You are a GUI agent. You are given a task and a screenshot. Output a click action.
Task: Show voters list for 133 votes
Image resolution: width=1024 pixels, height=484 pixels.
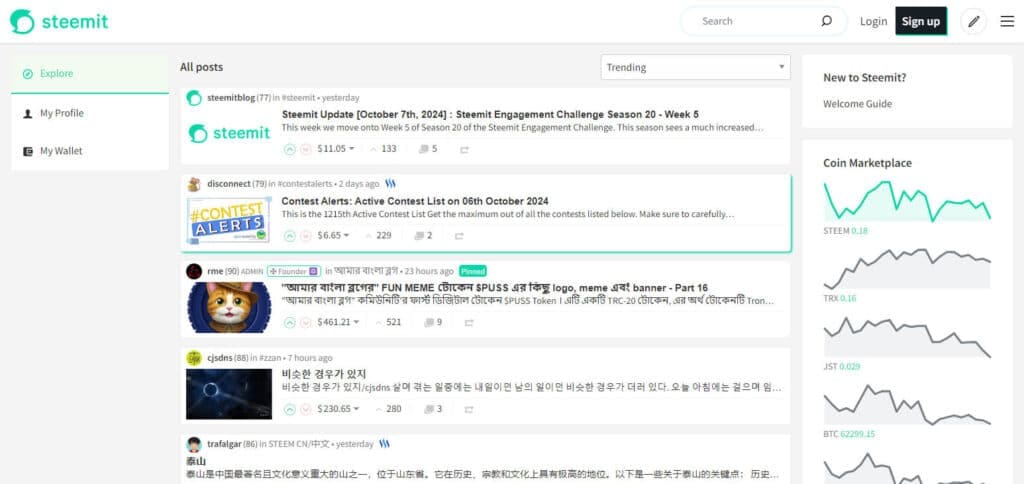383,149
